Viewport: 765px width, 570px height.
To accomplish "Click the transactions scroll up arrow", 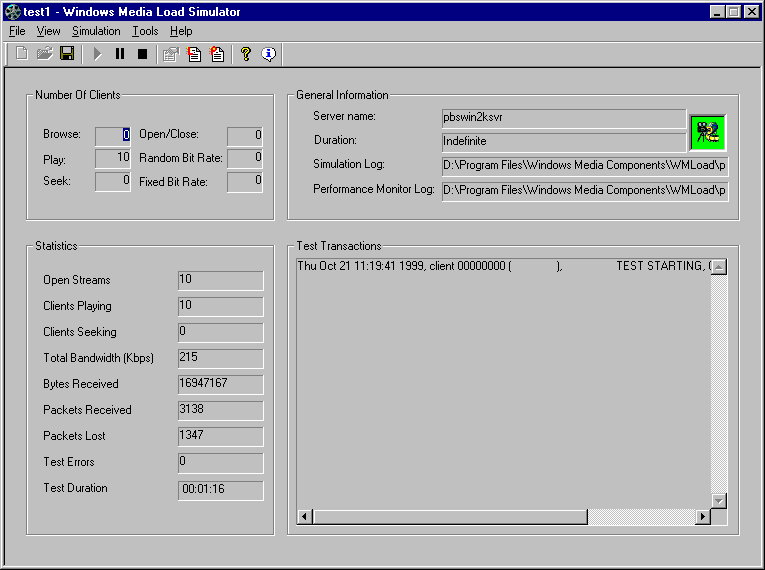I will (719, 267).
